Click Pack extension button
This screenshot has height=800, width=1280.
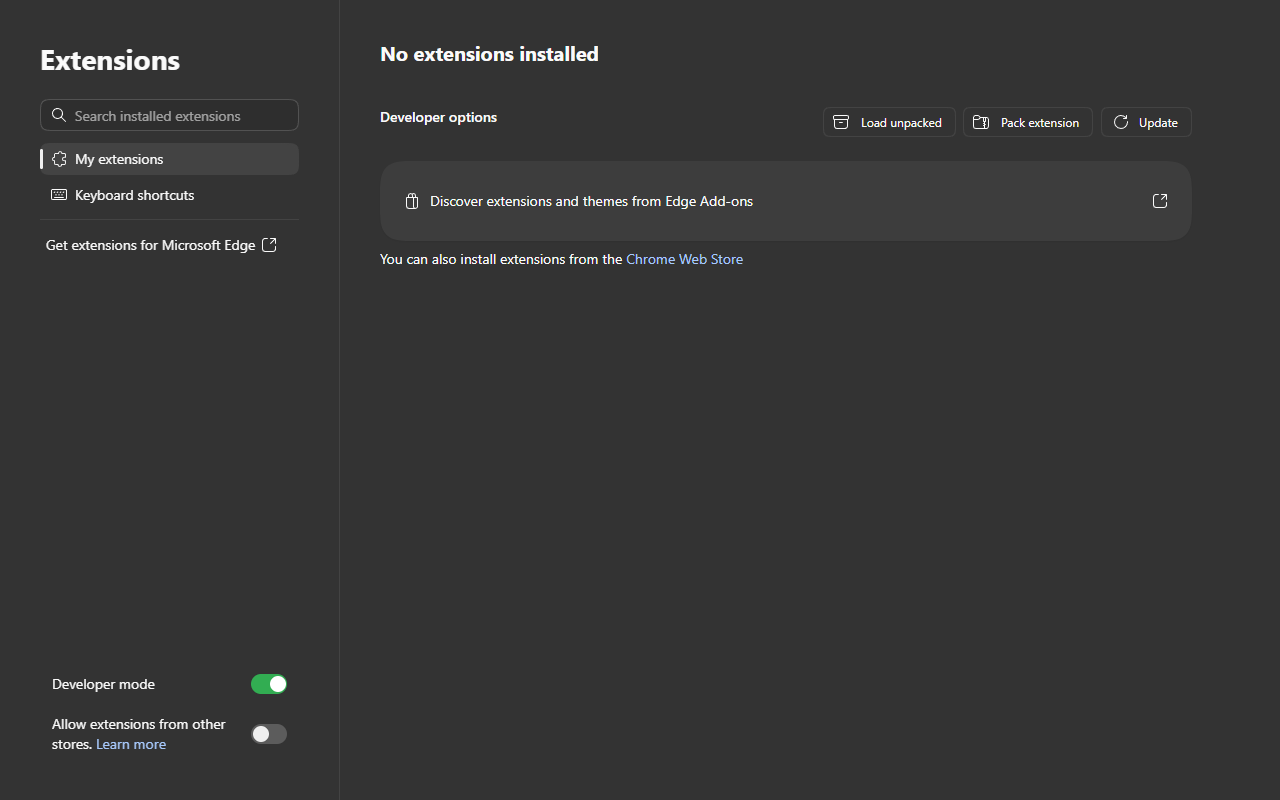1028,122
